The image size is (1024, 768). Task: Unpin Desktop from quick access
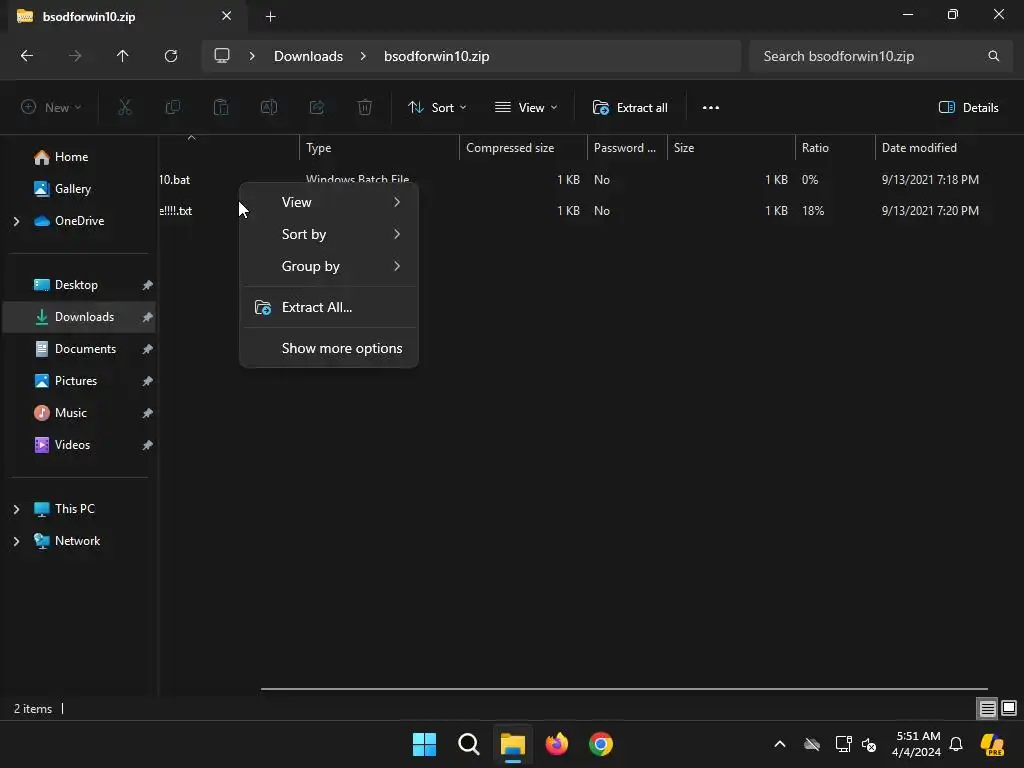(148, 285)
